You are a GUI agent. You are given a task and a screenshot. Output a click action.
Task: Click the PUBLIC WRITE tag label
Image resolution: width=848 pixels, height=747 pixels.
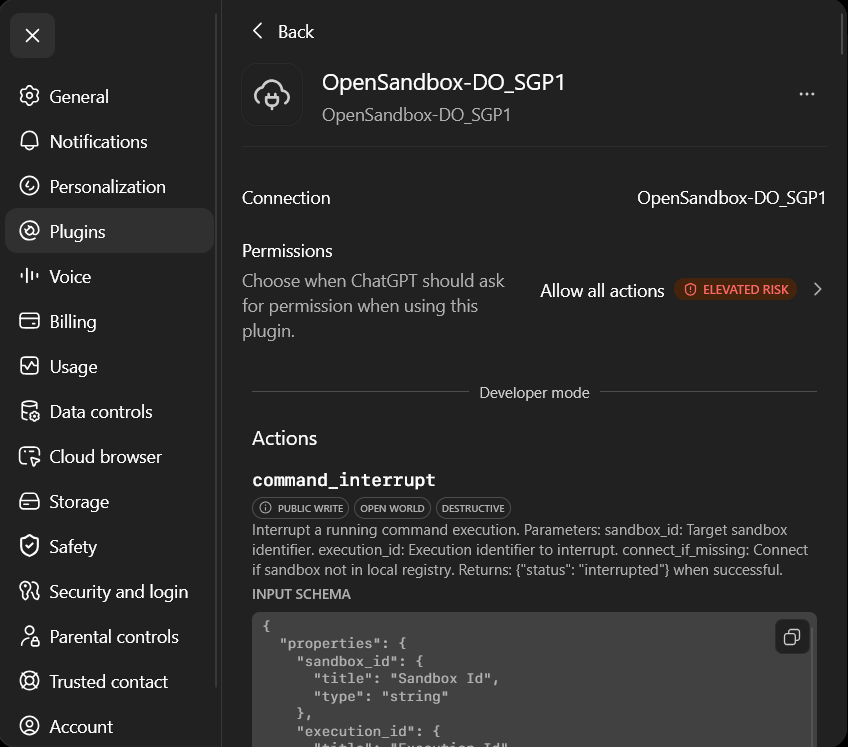[x=310, y=508]
